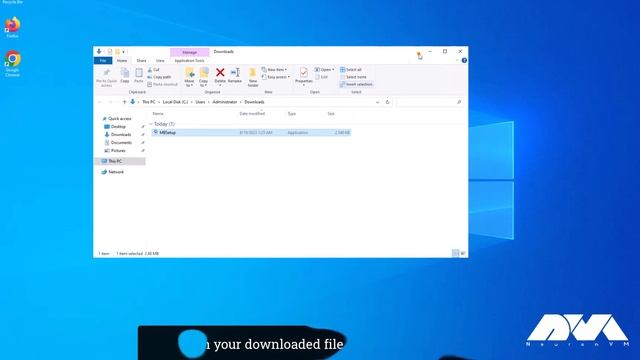640x360 pixels.
Task: Click Paste shortcut in ribbon
Action: (x=162, y=84)
